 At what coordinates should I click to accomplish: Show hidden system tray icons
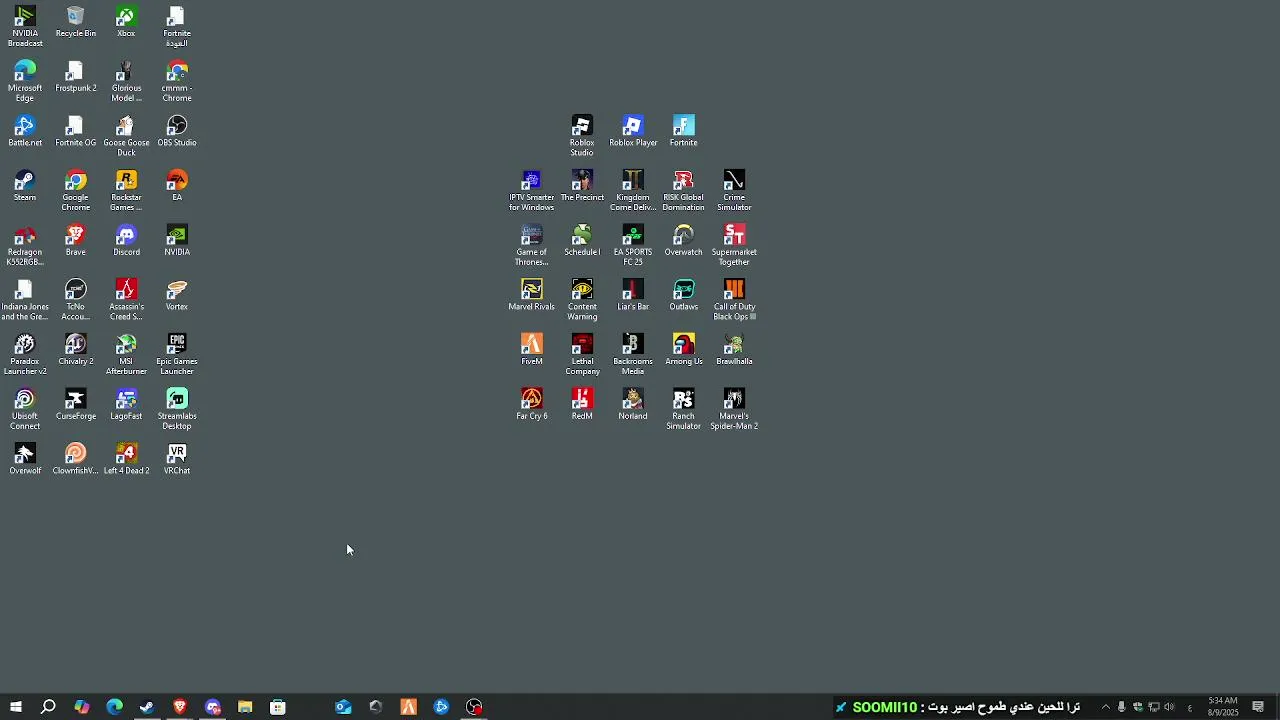(x=1105, y=707)
